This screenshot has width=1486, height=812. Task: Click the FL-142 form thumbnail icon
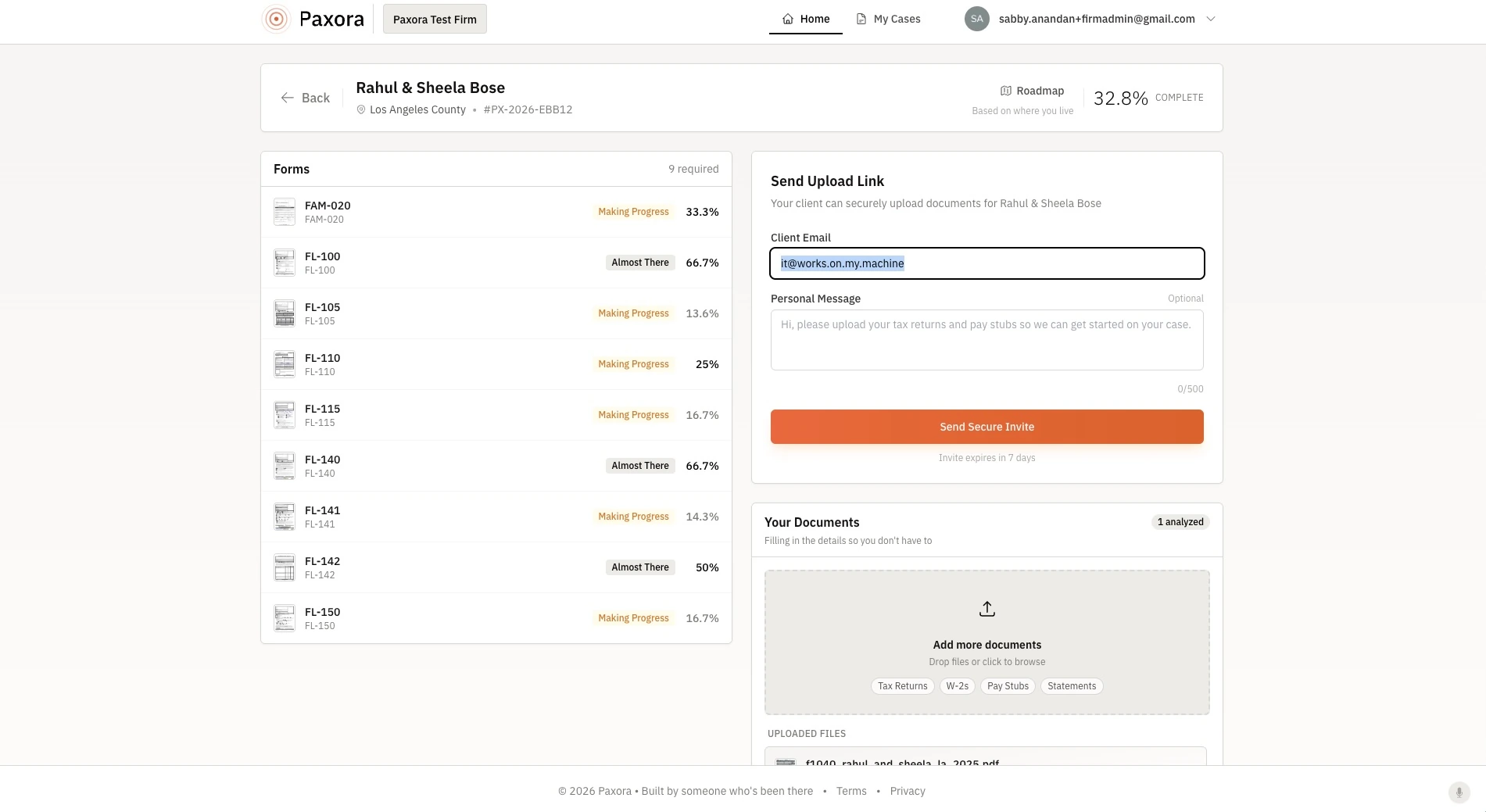click(285, 567)
